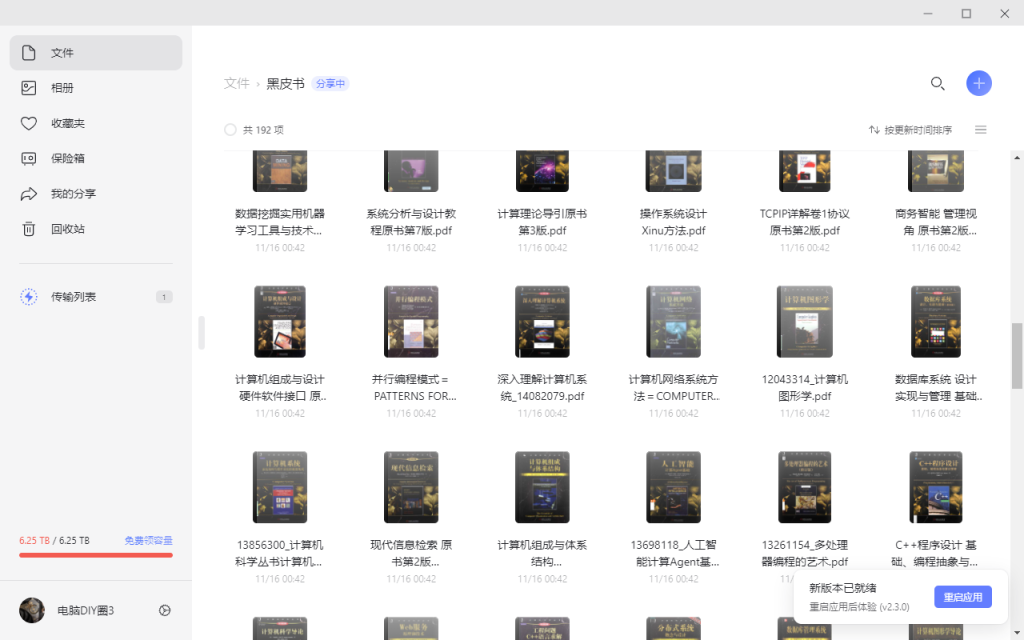Select 数据库系统 设计实现与管理 thumbnail
Viewport: 1024px width, 640px height.
[936, 321]
